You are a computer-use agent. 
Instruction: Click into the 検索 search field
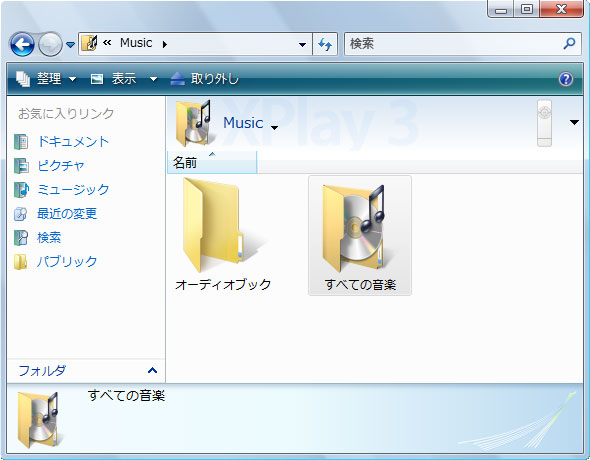(453, 44)
